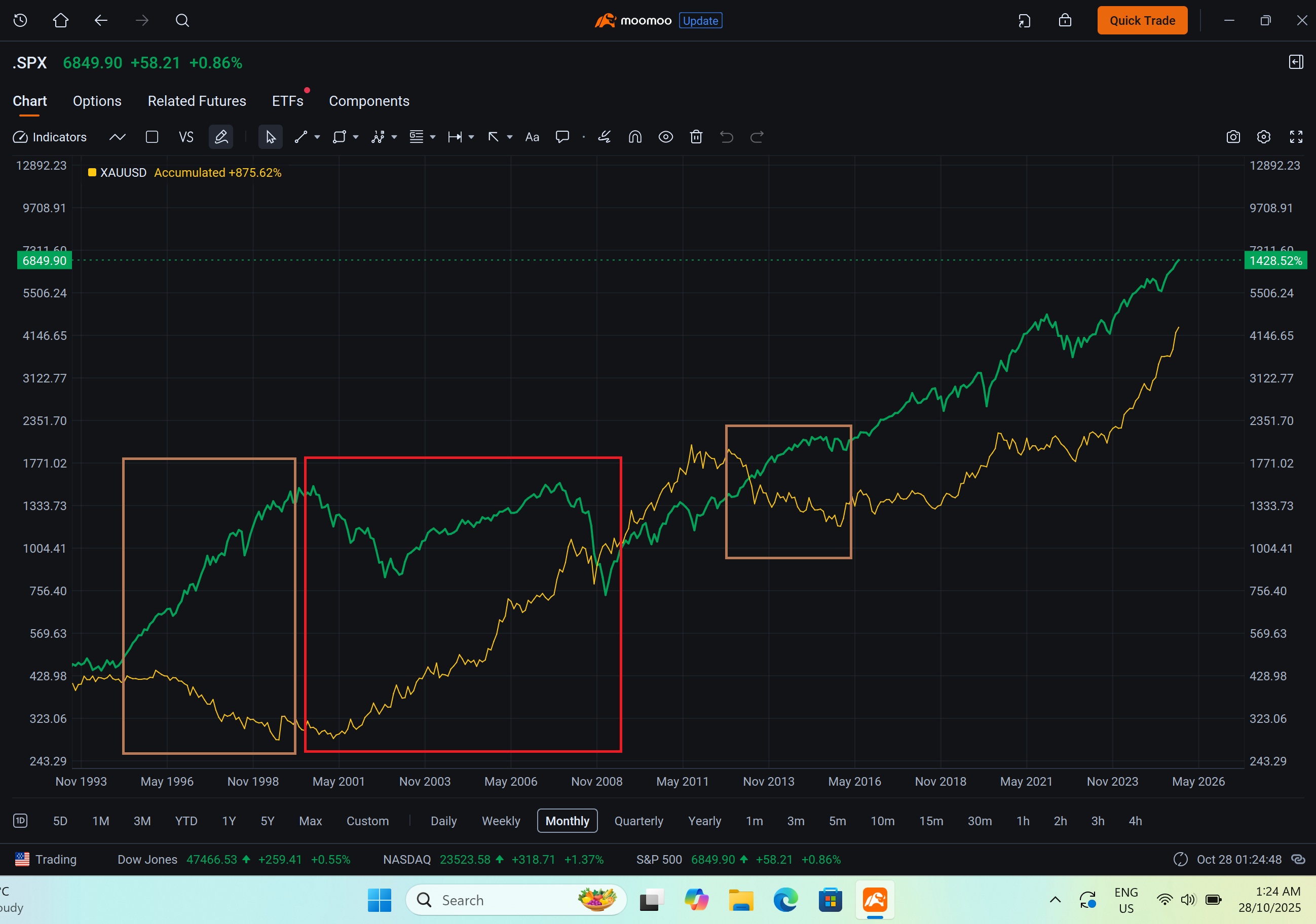
Task: Enable magnet snap mode for drawings
Action: coord(634,137)
